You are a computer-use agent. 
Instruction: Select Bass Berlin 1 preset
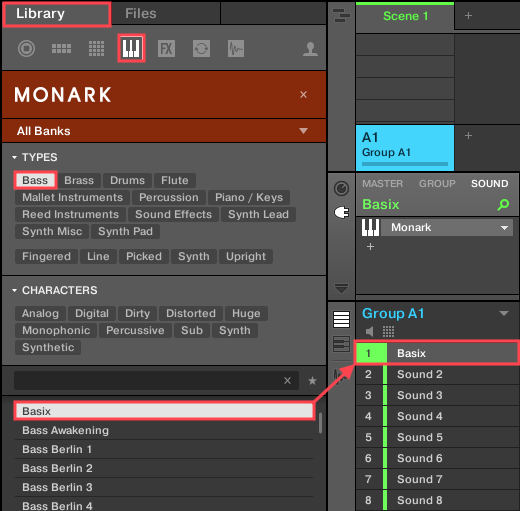[164, 449]
